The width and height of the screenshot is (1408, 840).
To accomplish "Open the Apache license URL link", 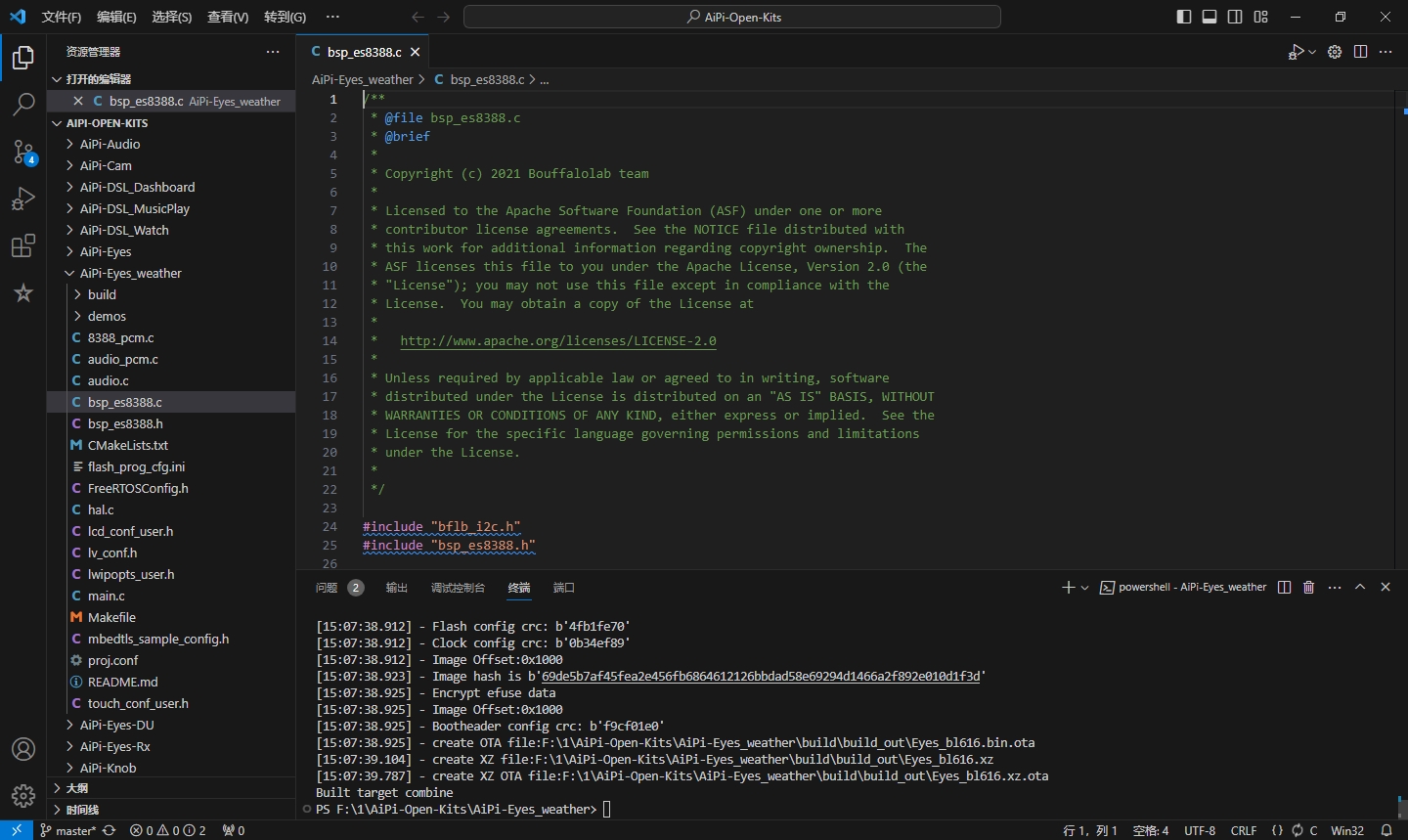I will tap(558, 341).
